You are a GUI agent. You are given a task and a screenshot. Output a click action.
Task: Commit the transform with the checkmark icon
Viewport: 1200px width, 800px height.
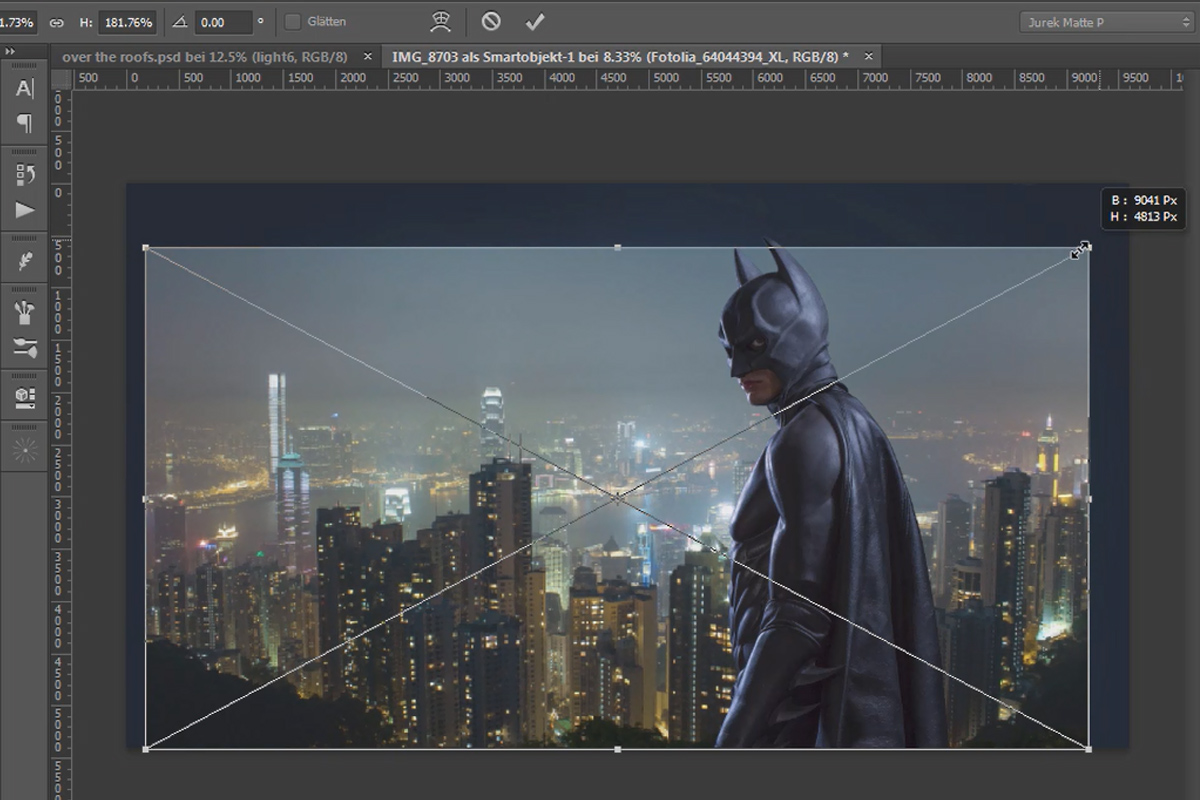click(x=535, y=21)
